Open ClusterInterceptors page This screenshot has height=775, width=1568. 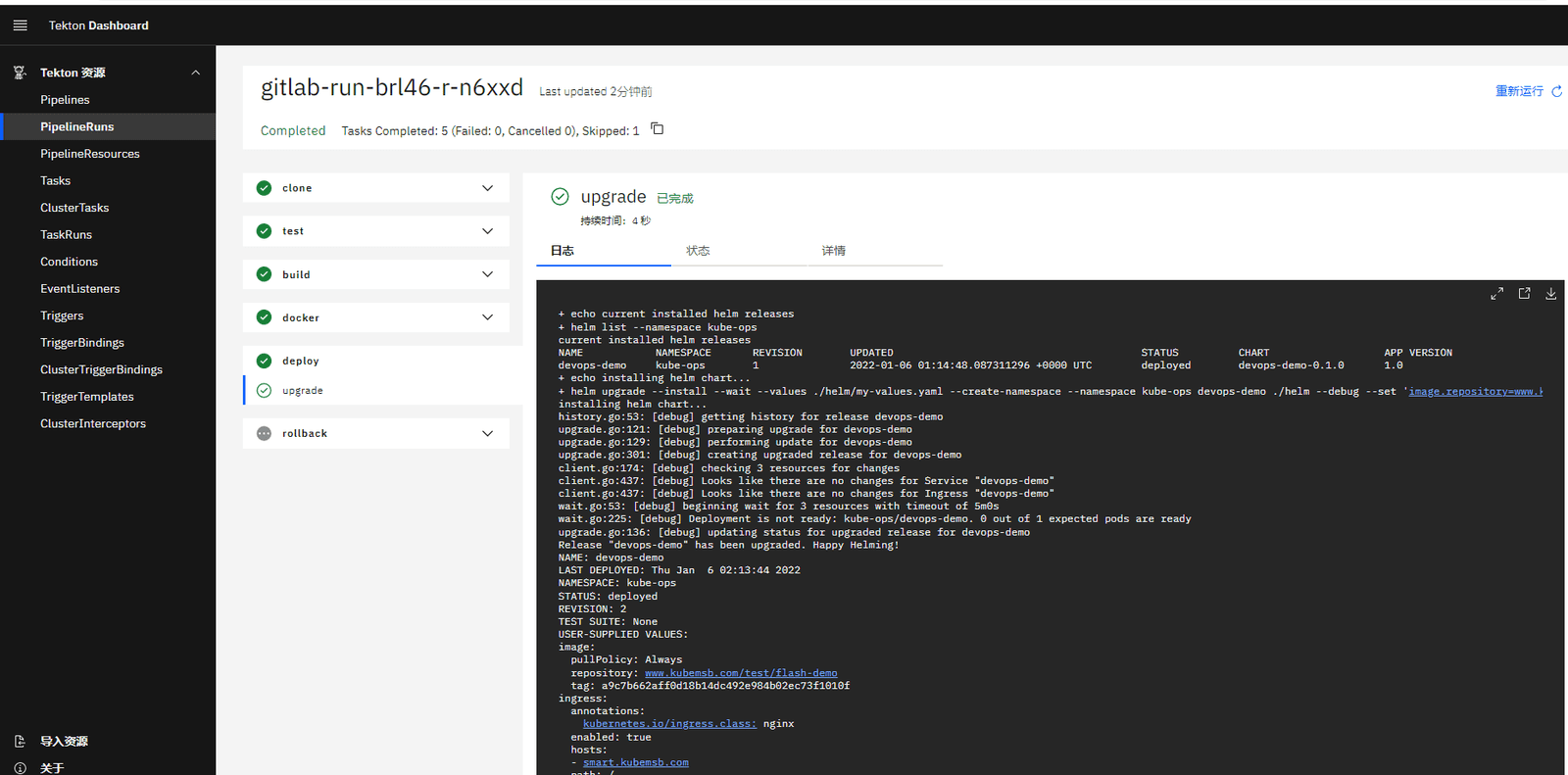93,423
